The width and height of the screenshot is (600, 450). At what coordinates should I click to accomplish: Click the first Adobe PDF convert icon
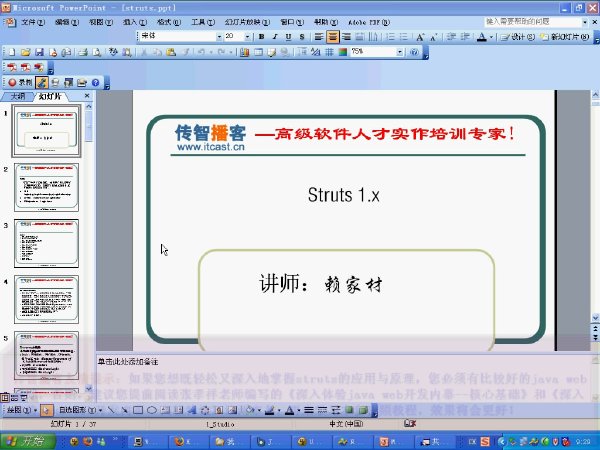tap(11, 67)
